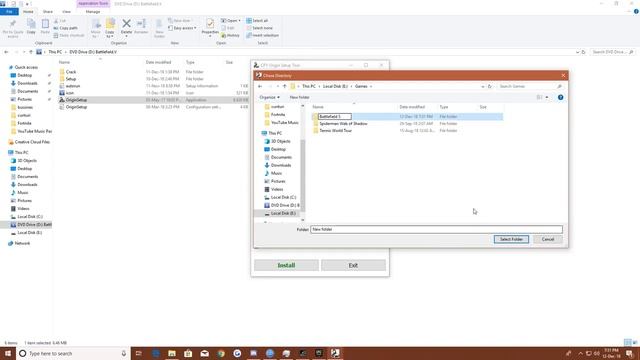Open the Chrome icon on taskbar
Screen dimensions: 640x360
[221, 353]
